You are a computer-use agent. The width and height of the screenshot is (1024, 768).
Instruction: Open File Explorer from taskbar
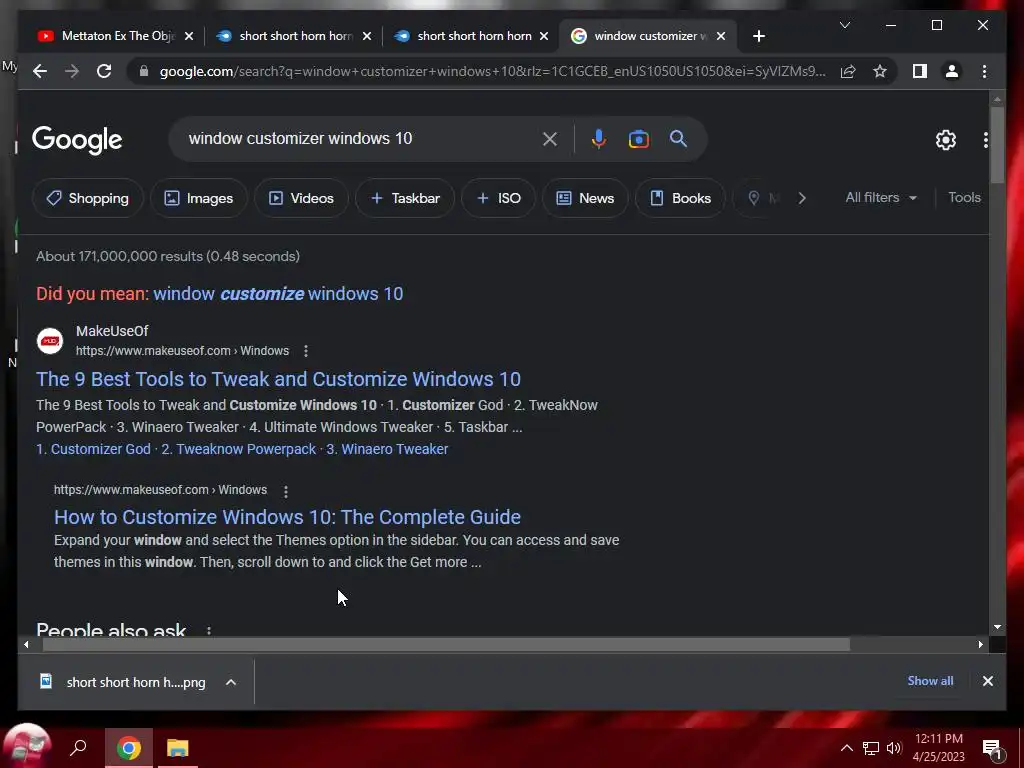coord(177,748)
